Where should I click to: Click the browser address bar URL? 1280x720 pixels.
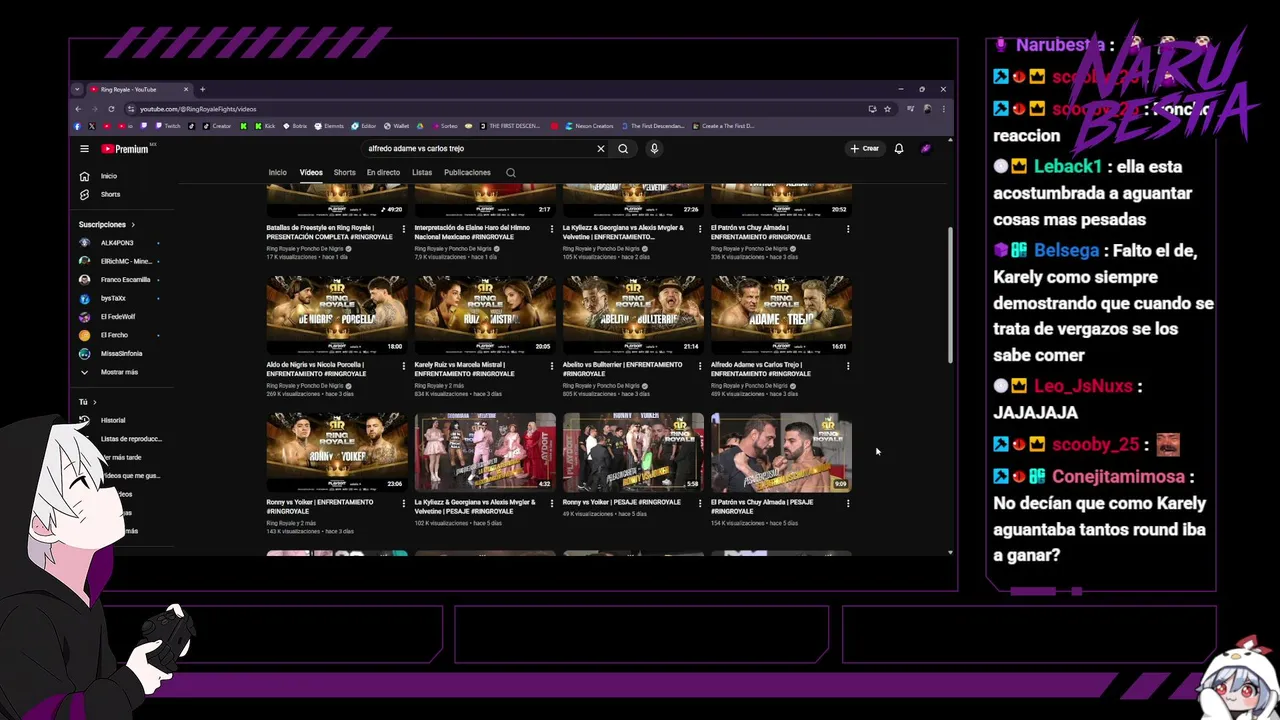[x=198, y=109]
